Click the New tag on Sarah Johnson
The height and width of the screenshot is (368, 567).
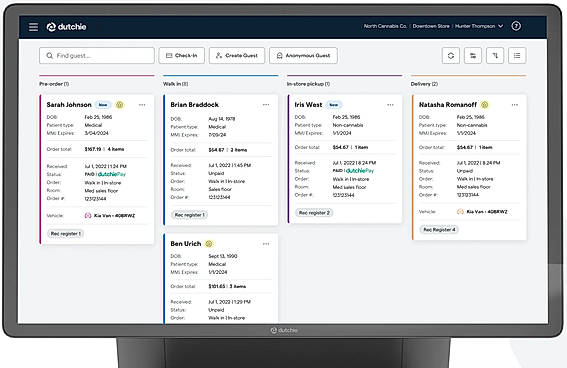coord(103,105)
